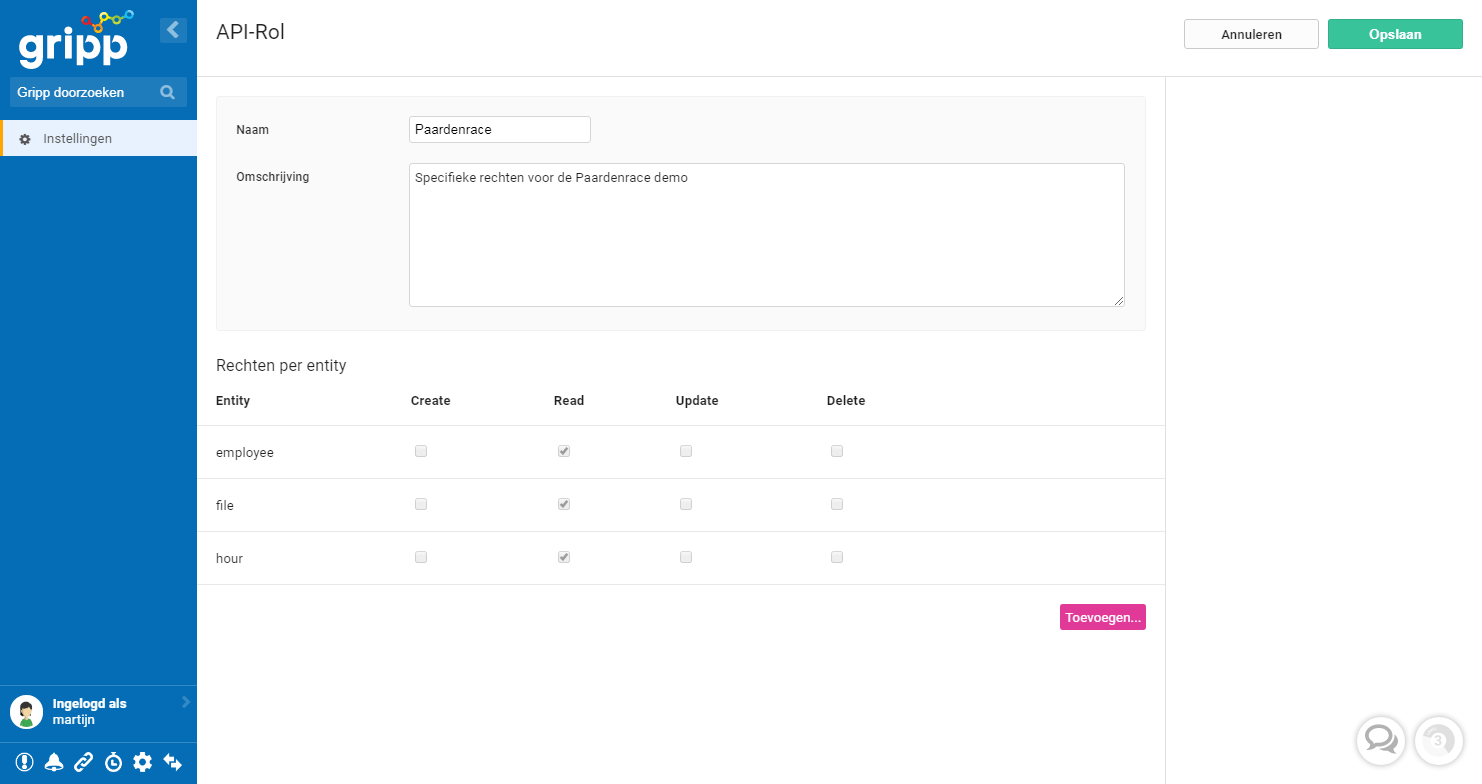The height and width of the screenshot is (784, 1482).
Task: Enable Delete for employee
Action: pos(837,451)
